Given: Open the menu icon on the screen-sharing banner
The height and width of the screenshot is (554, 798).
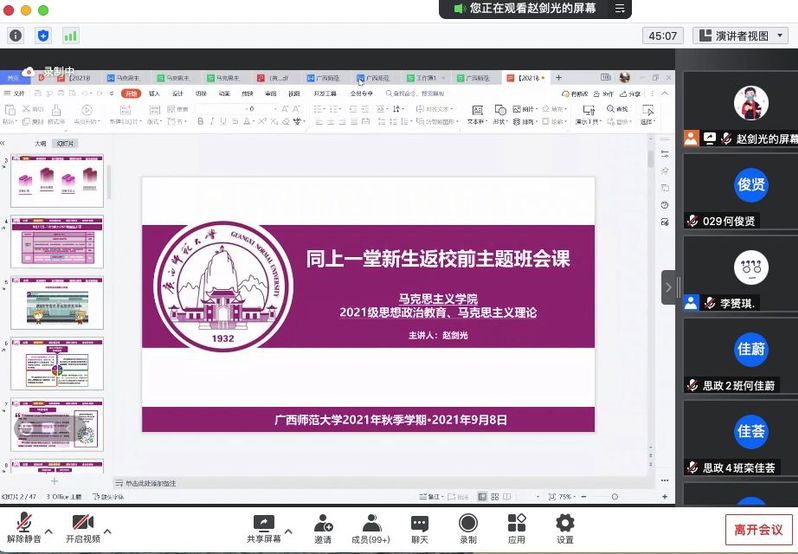Looking at the screenshot, I should click(619, 8).
